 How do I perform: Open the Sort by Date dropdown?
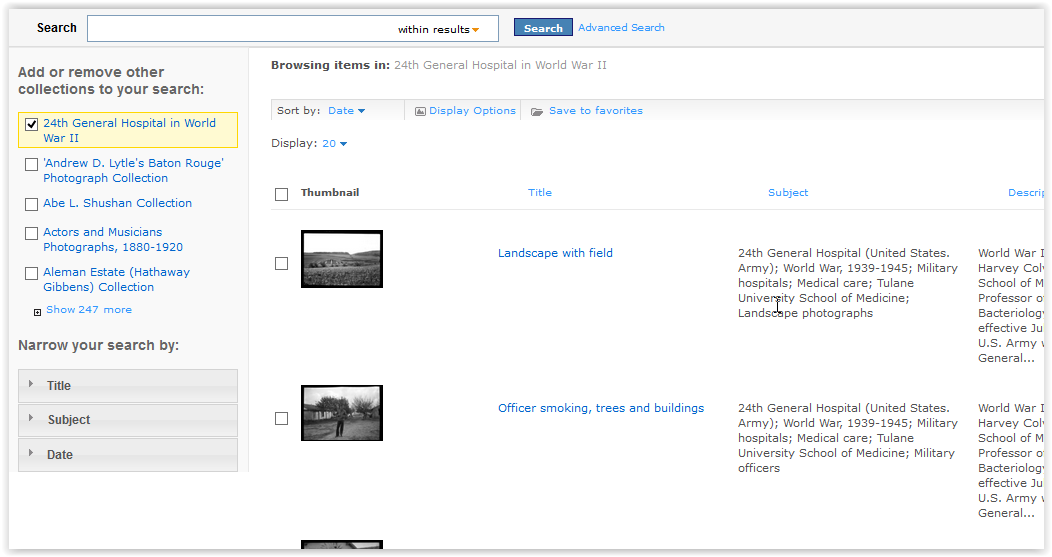click(346, 111)
